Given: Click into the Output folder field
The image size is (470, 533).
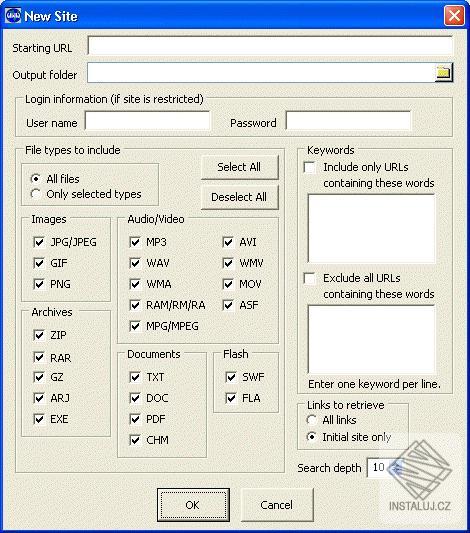Looking at the screenshot, I should point(261,72).
